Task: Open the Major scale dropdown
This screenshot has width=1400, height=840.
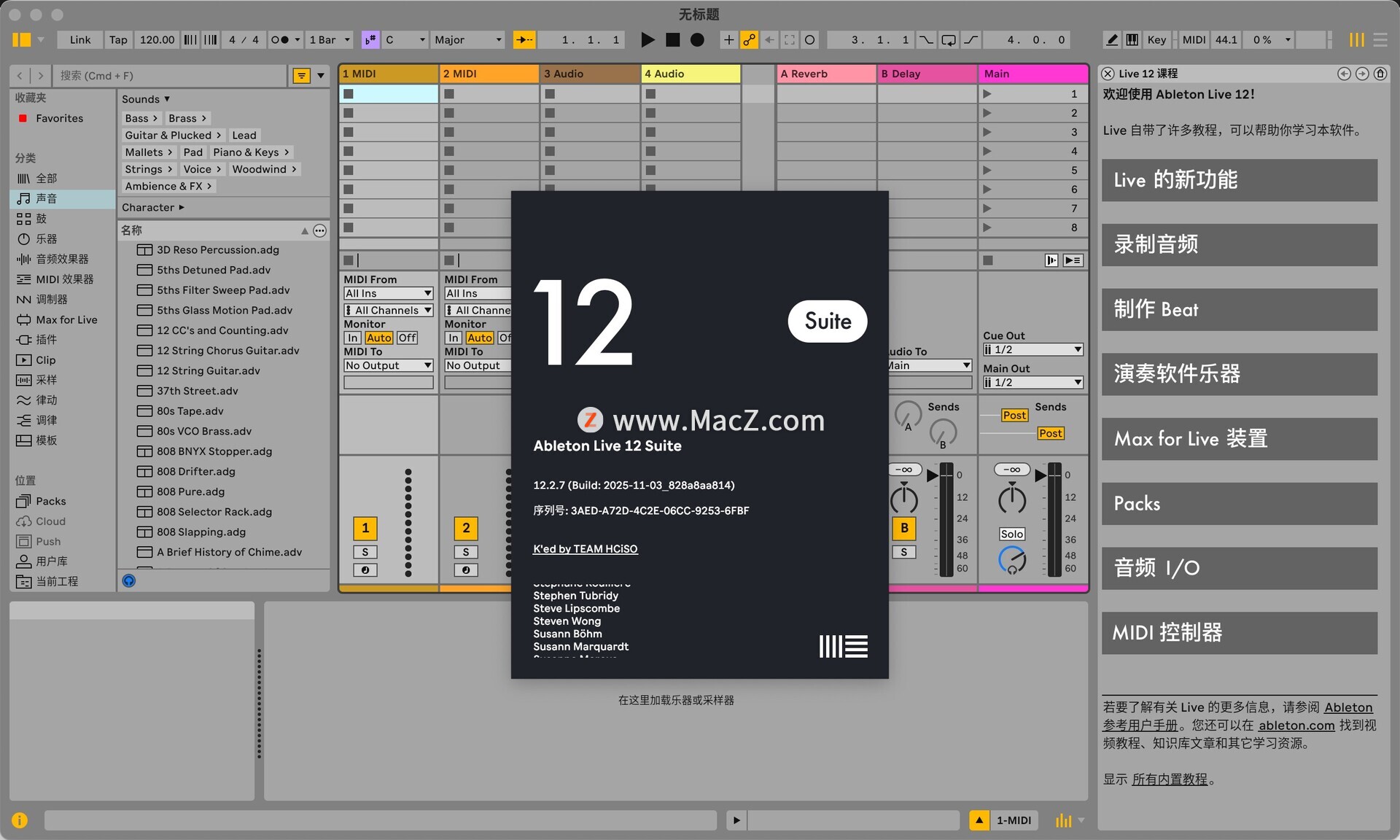Action: pyautogui.click(x=467, y=40)
